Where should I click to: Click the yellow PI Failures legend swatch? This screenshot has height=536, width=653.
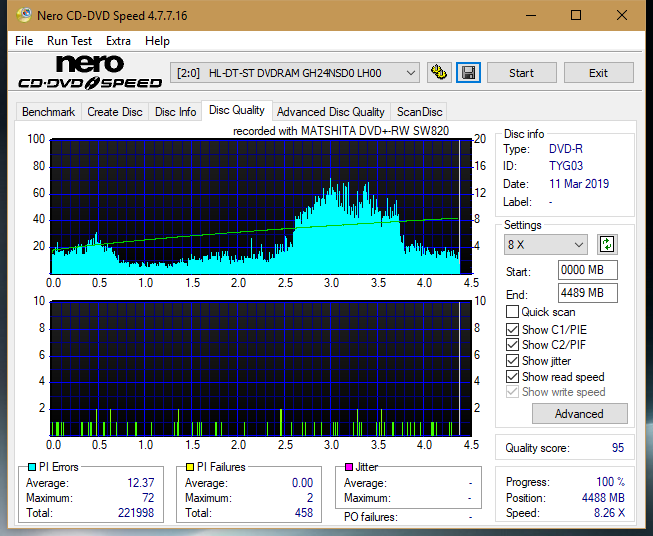[189, 467]
